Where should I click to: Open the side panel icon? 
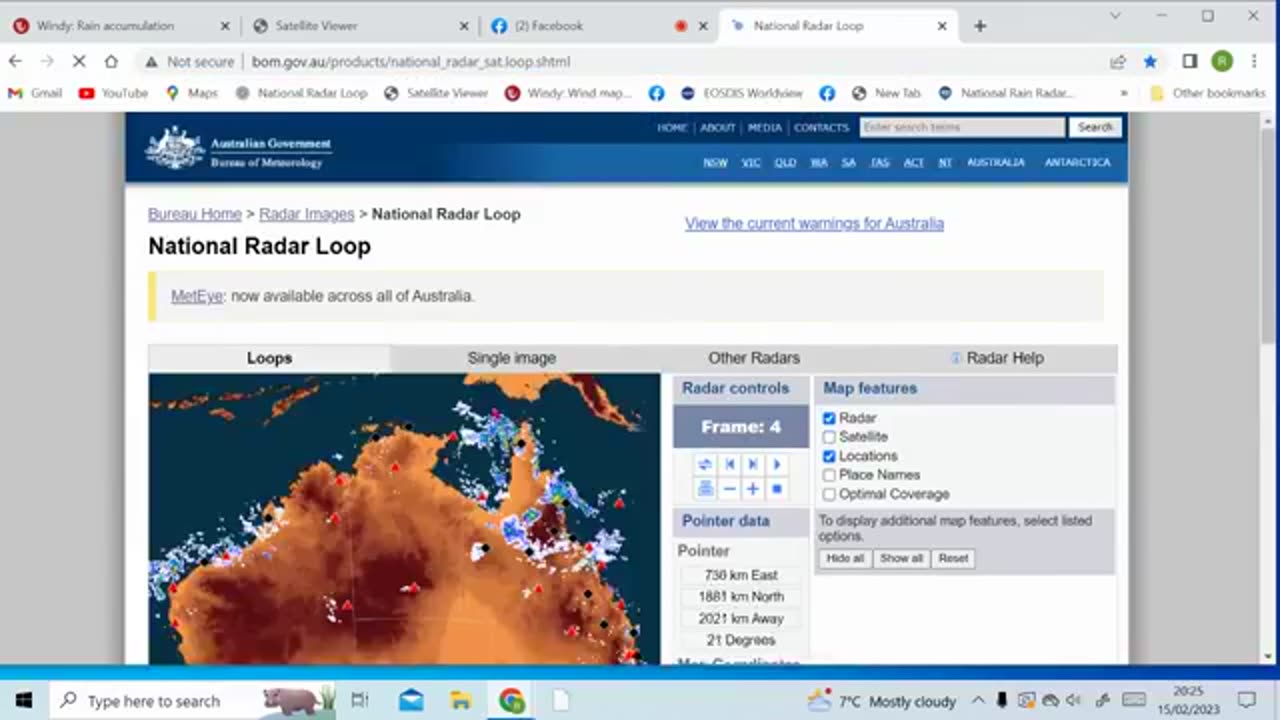(1189, 61)
